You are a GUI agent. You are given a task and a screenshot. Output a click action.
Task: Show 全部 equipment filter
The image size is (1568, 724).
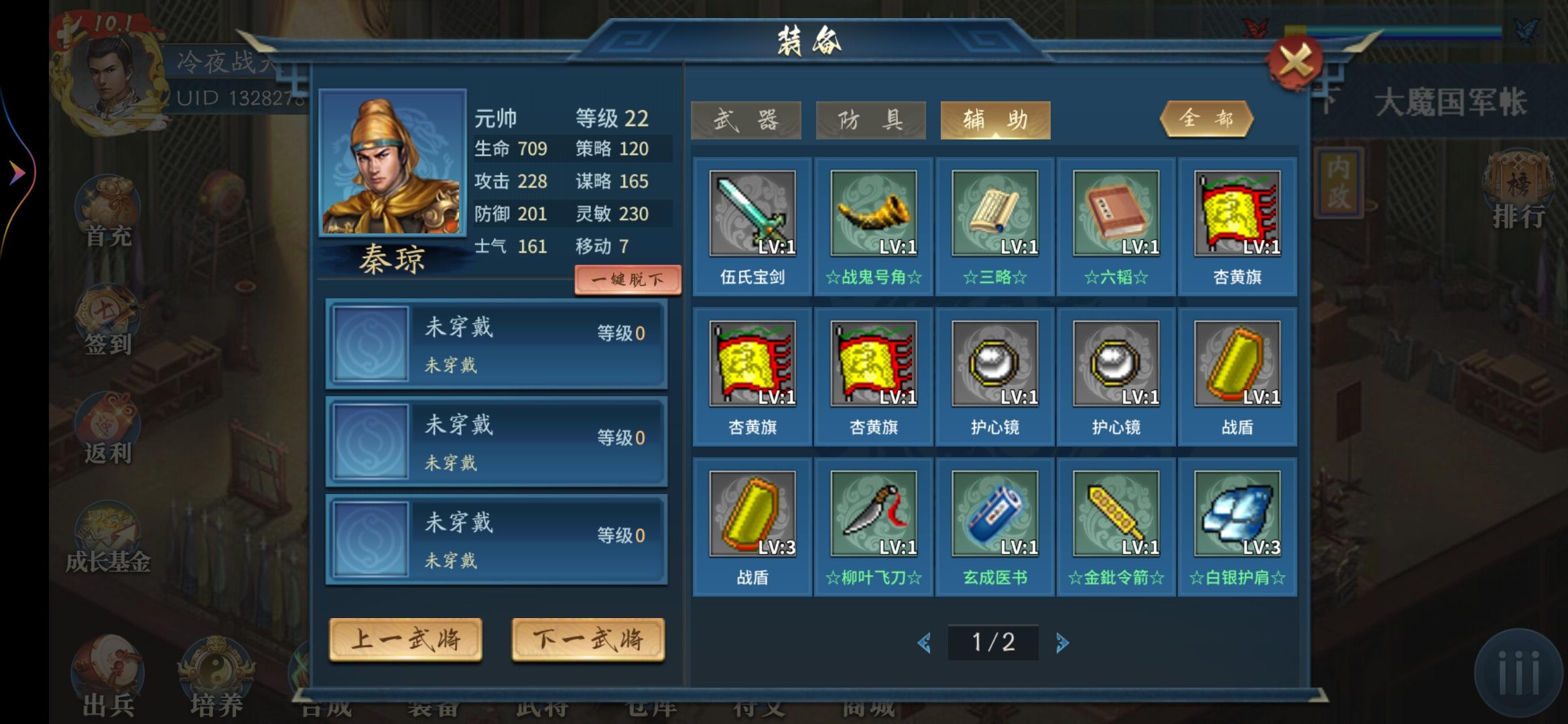tap(1206, 119)
